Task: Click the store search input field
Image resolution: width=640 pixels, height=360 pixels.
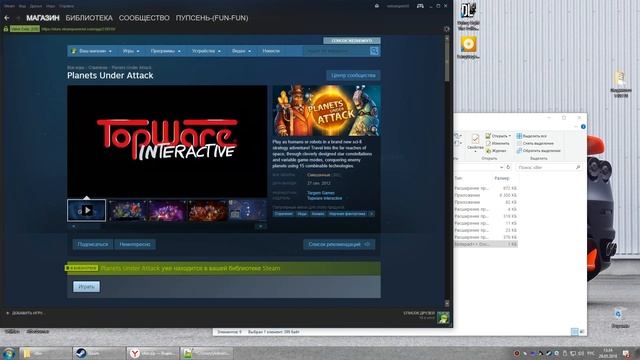Action: point(336,51)
